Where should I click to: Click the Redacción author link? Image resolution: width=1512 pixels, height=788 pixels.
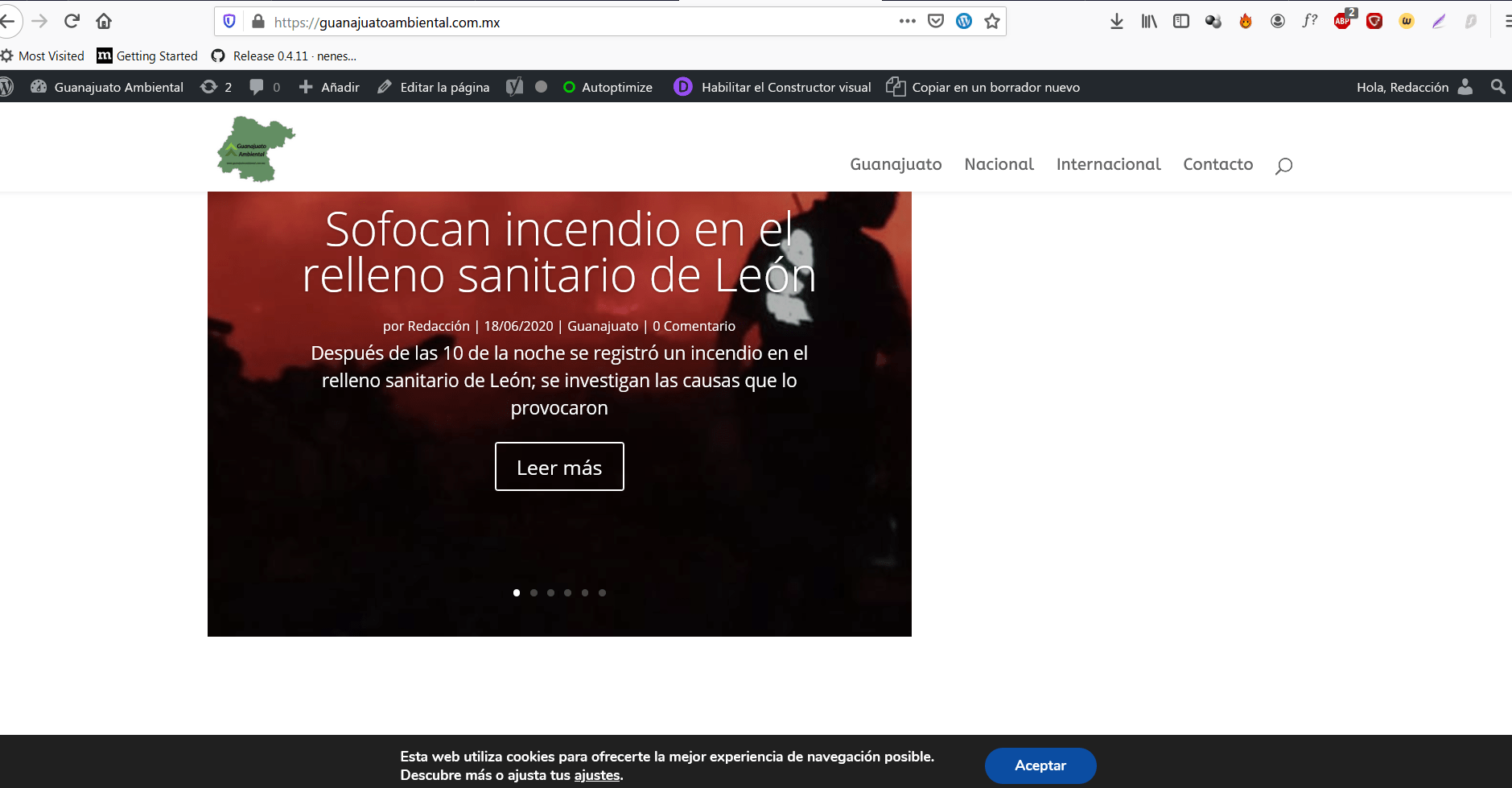pos(439,326)
